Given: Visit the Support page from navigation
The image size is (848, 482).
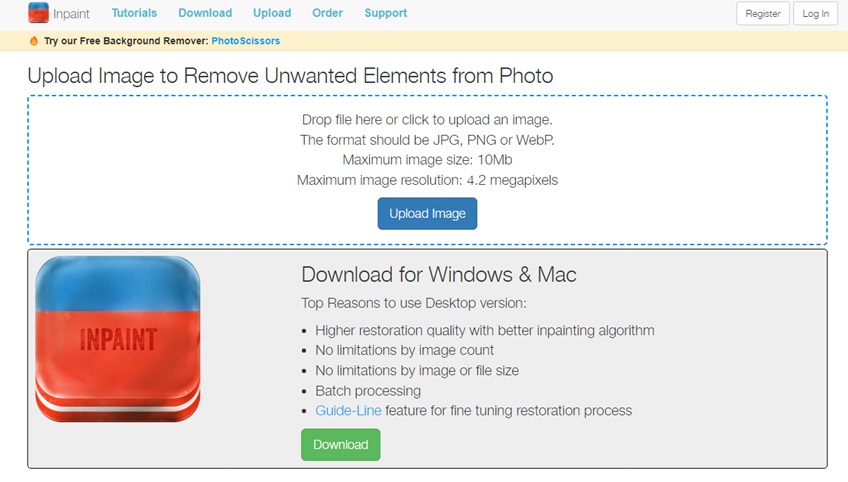Looking at the screenshot, I should click(x=386, y=13).
